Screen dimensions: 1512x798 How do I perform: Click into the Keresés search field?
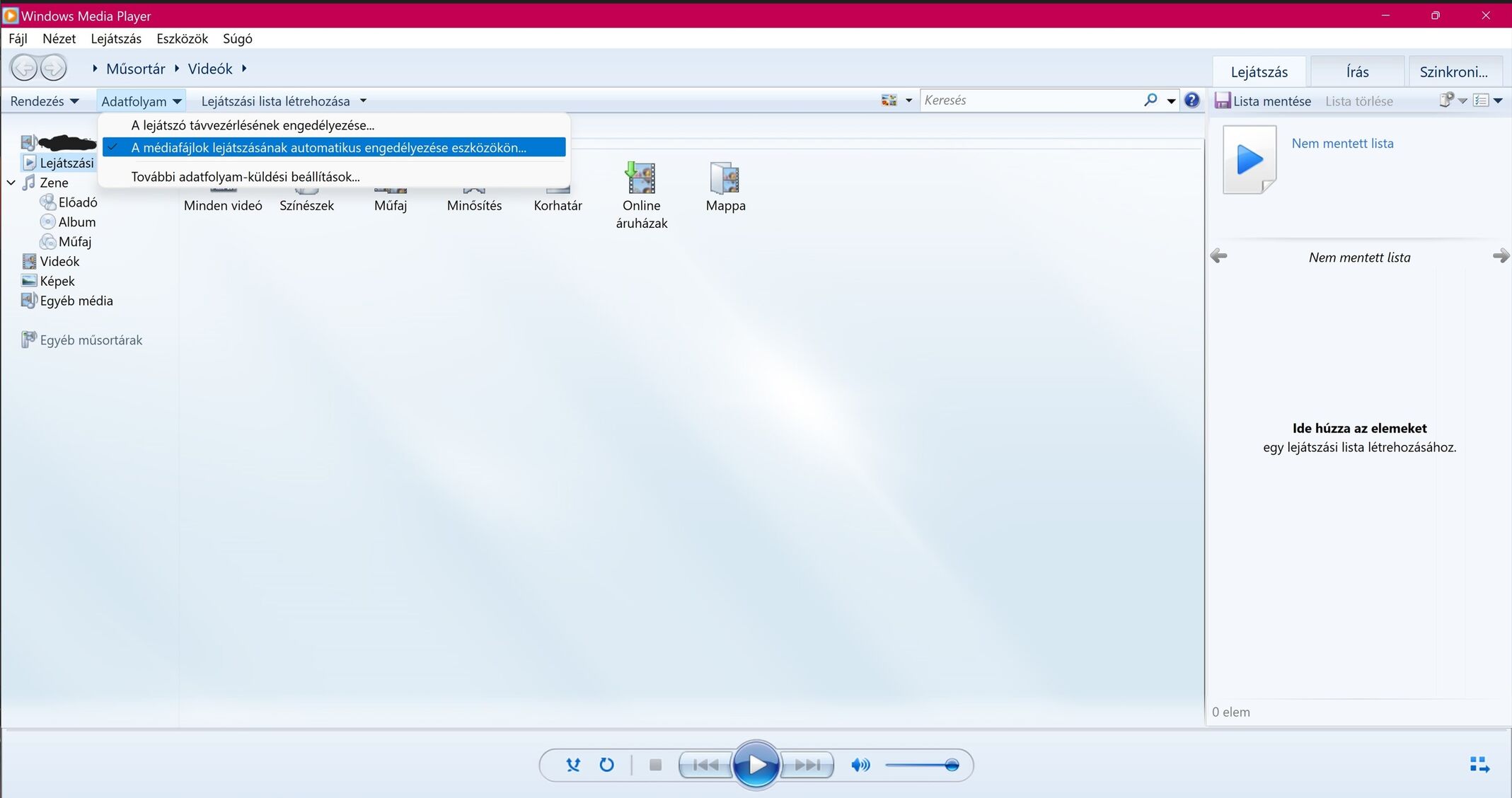(1031, 100)
